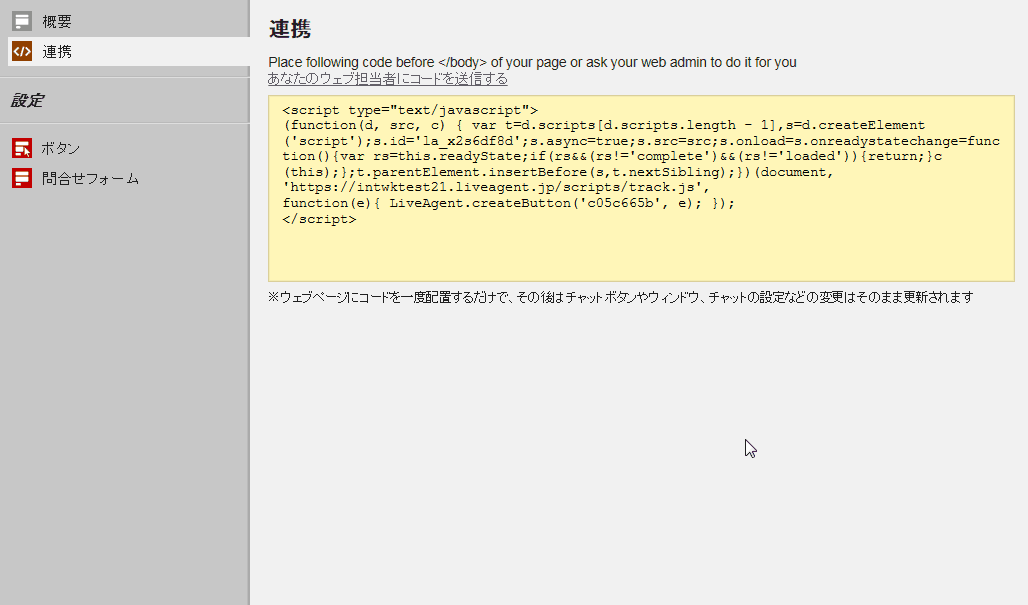Click the 連携 code brackets icon
Image resolution: width=1028 pixels, height=605 pixels.
[x=22, y=51]
